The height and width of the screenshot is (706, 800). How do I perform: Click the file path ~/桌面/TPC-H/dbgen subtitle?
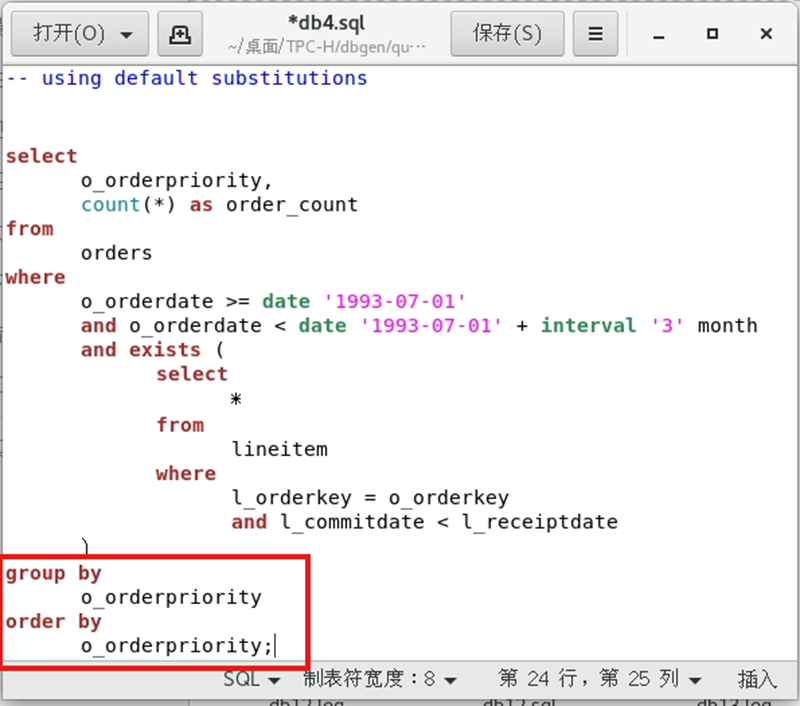coord(327,47)
